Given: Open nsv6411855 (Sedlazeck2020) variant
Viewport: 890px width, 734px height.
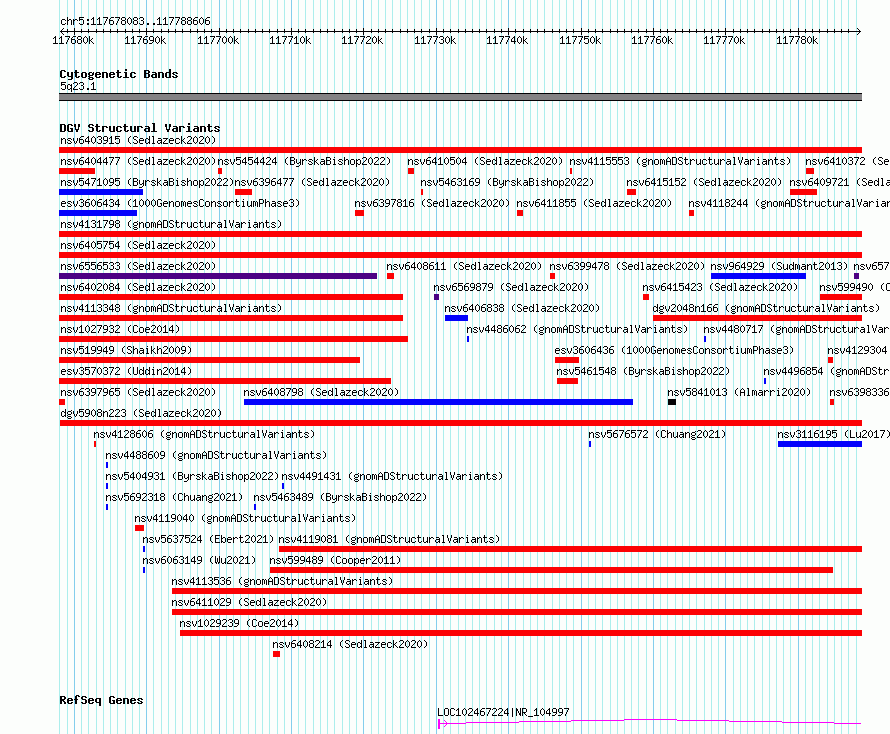Looking at the screenshot, I should [x=594, y=203].
